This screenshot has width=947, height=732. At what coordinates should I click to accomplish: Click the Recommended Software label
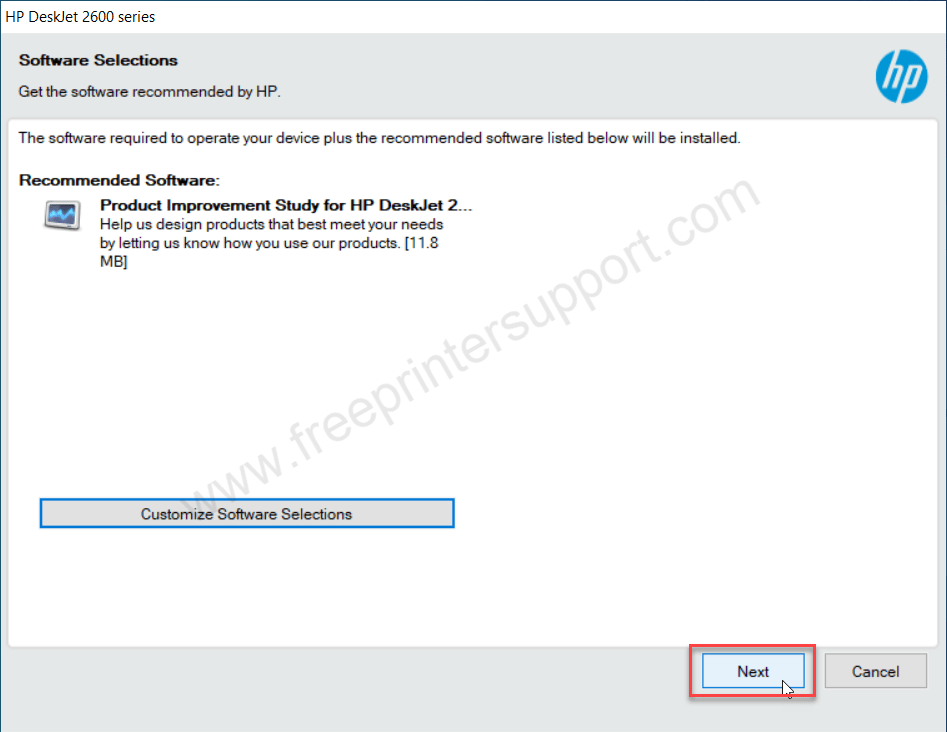(119, 181)
